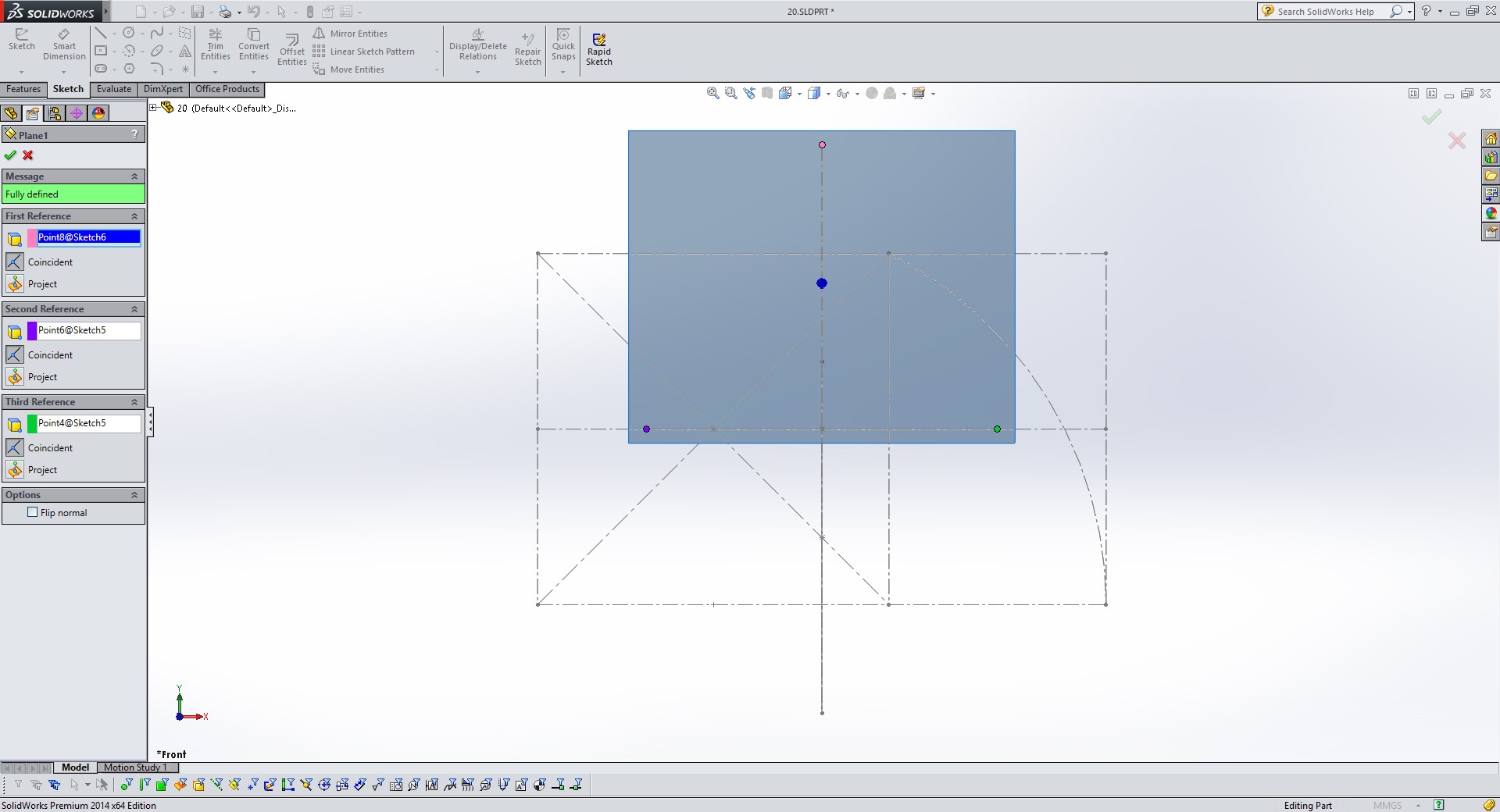
Task: Toggle Project for Third Reference
Action: point(15,469)
